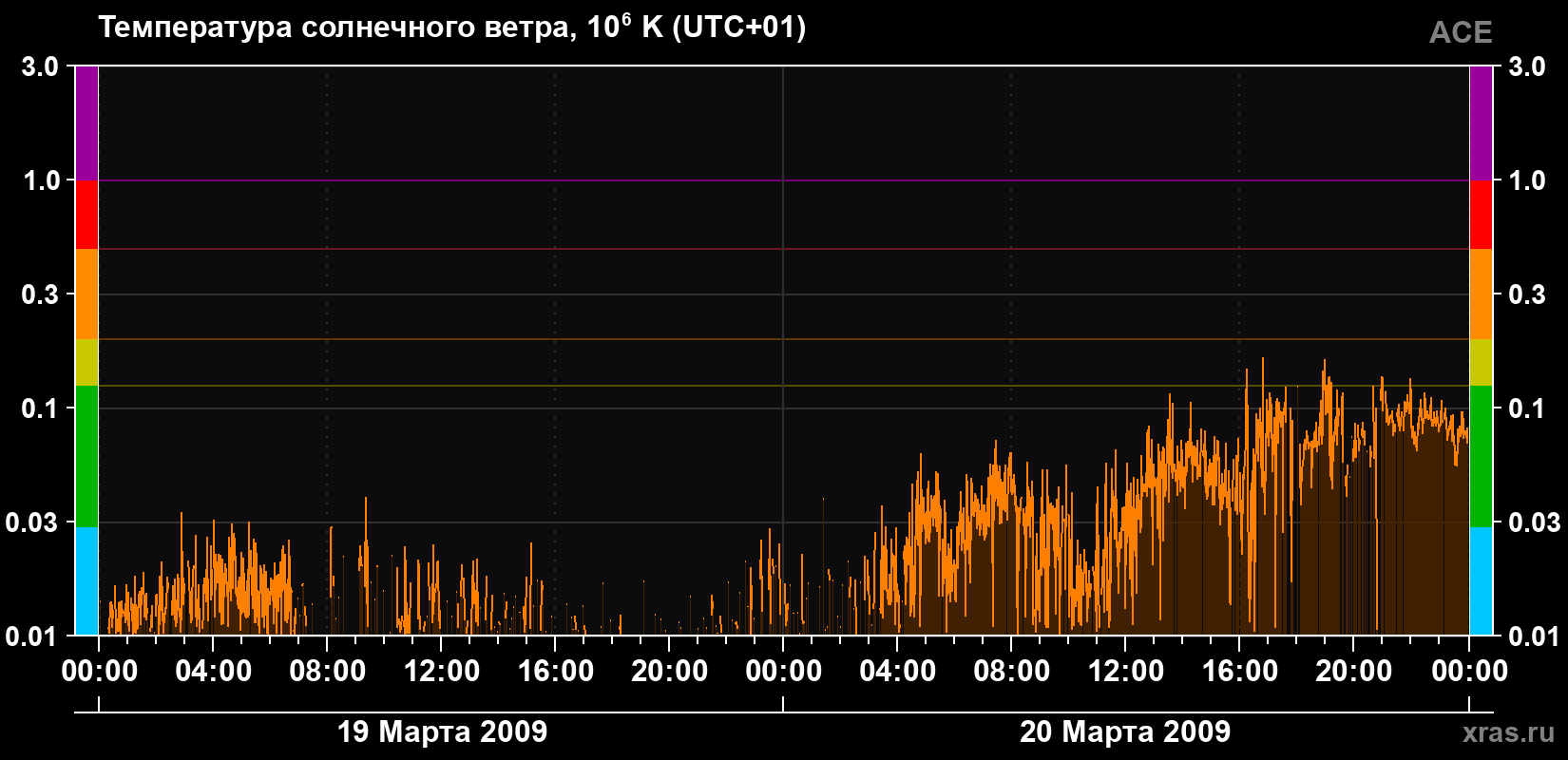The image size is (1568, 760).
Task: Click the "0.01" value on the left axis
Action: [32, 636]
